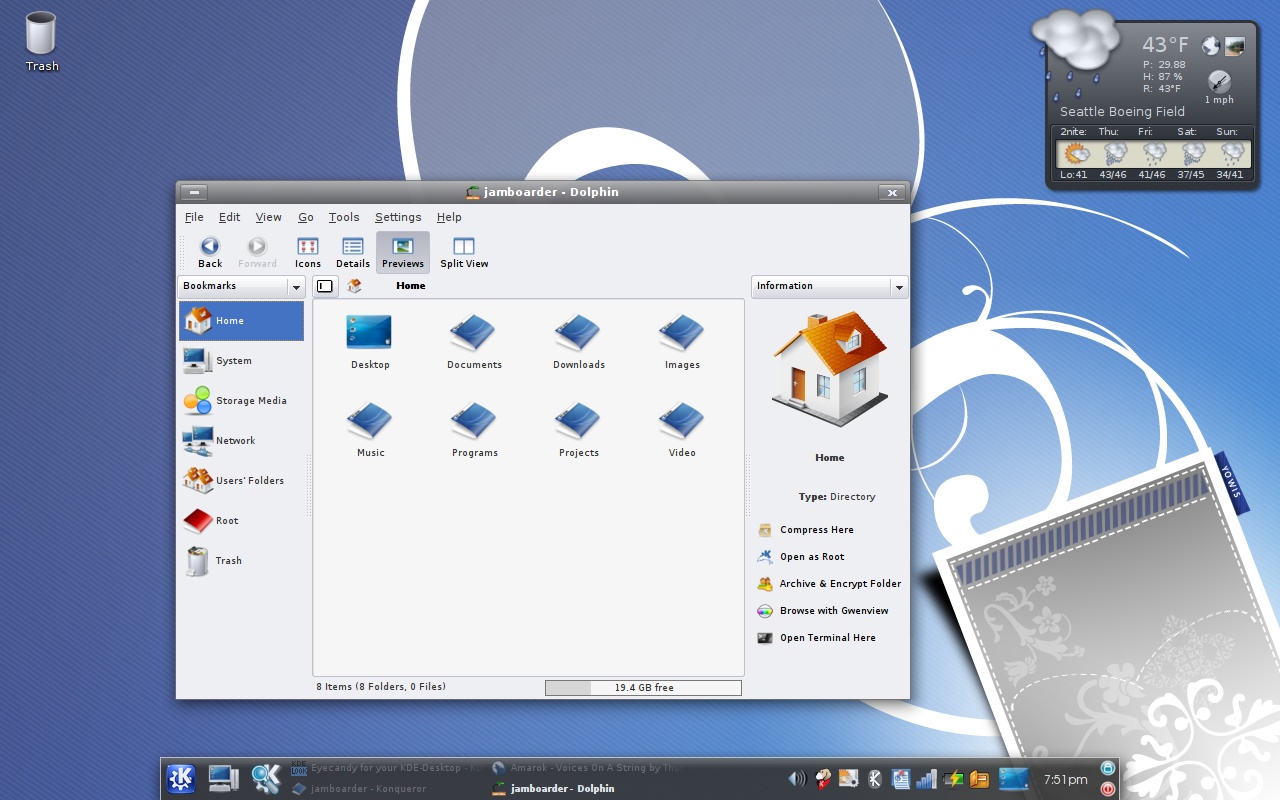Viewport: 1280px width, 800px height.
Task: Open the Go menu
Action: pos(306,217)
